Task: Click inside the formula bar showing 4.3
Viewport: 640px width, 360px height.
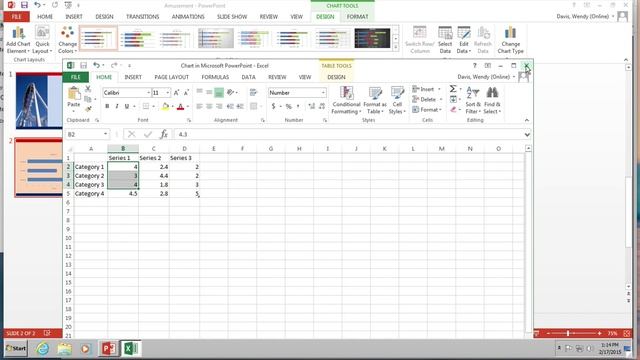Action: coord(349,134)
